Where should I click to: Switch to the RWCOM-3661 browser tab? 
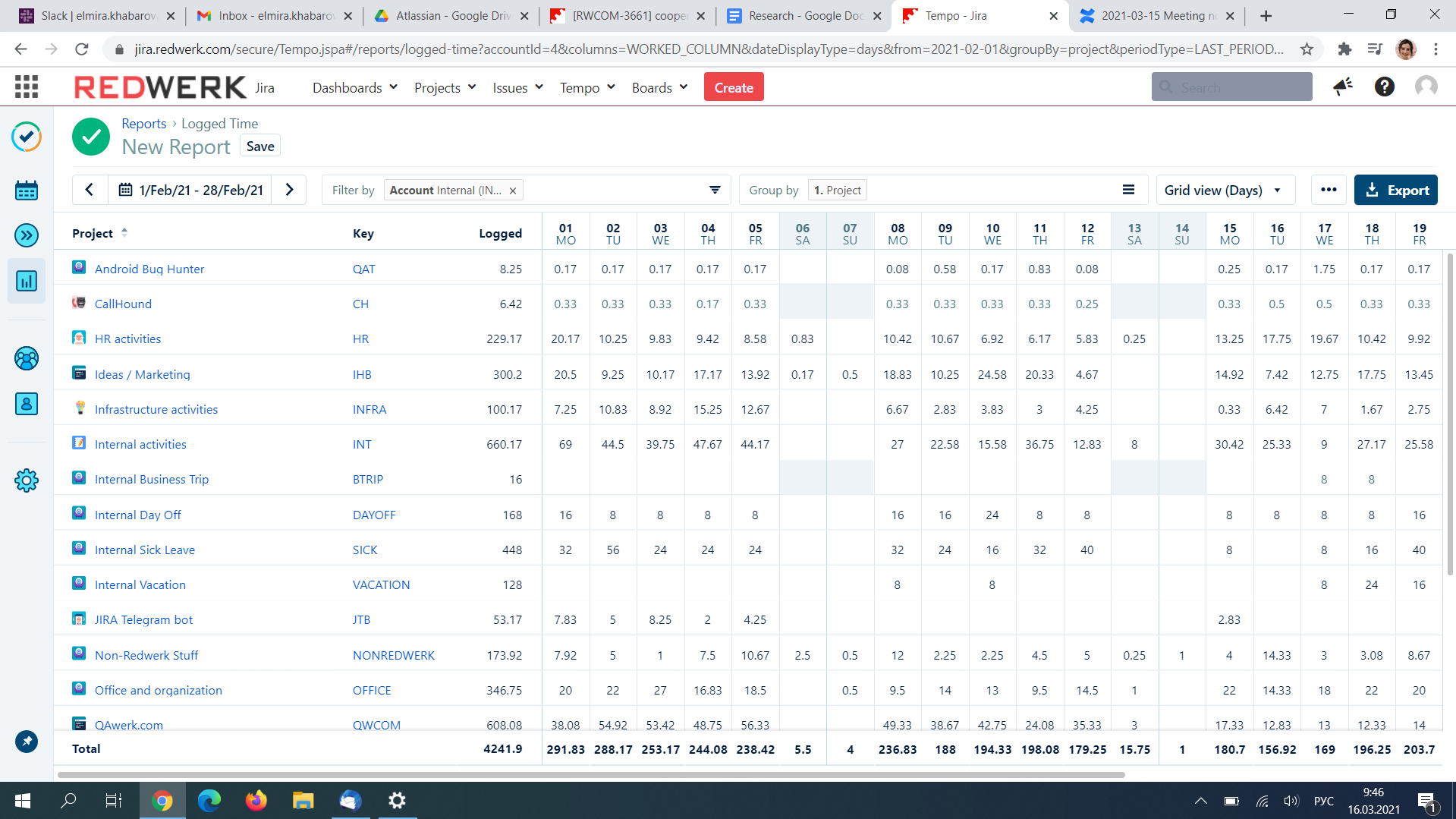point(627,16)
